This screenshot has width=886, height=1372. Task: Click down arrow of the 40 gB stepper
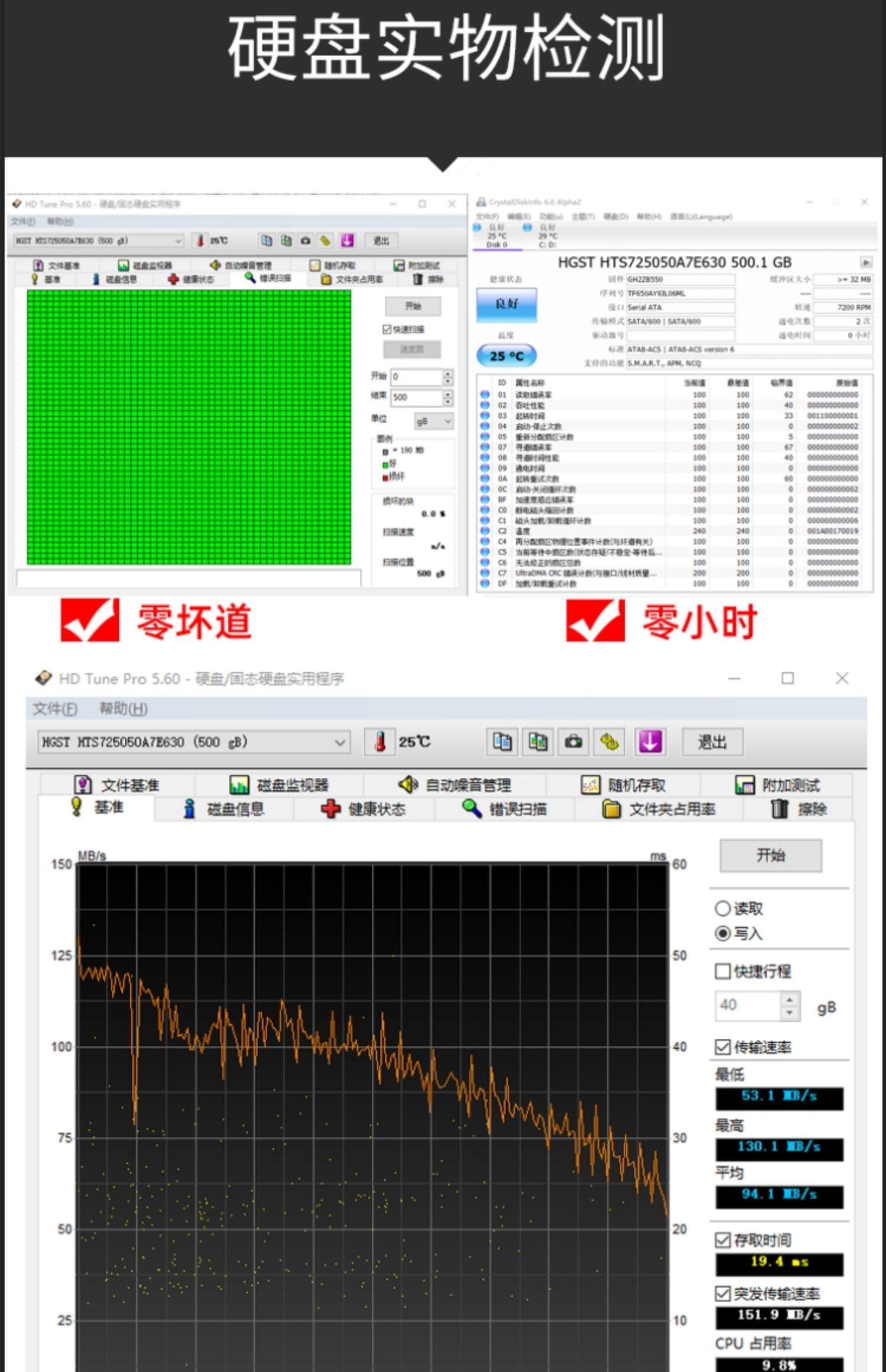[790, 1013]
